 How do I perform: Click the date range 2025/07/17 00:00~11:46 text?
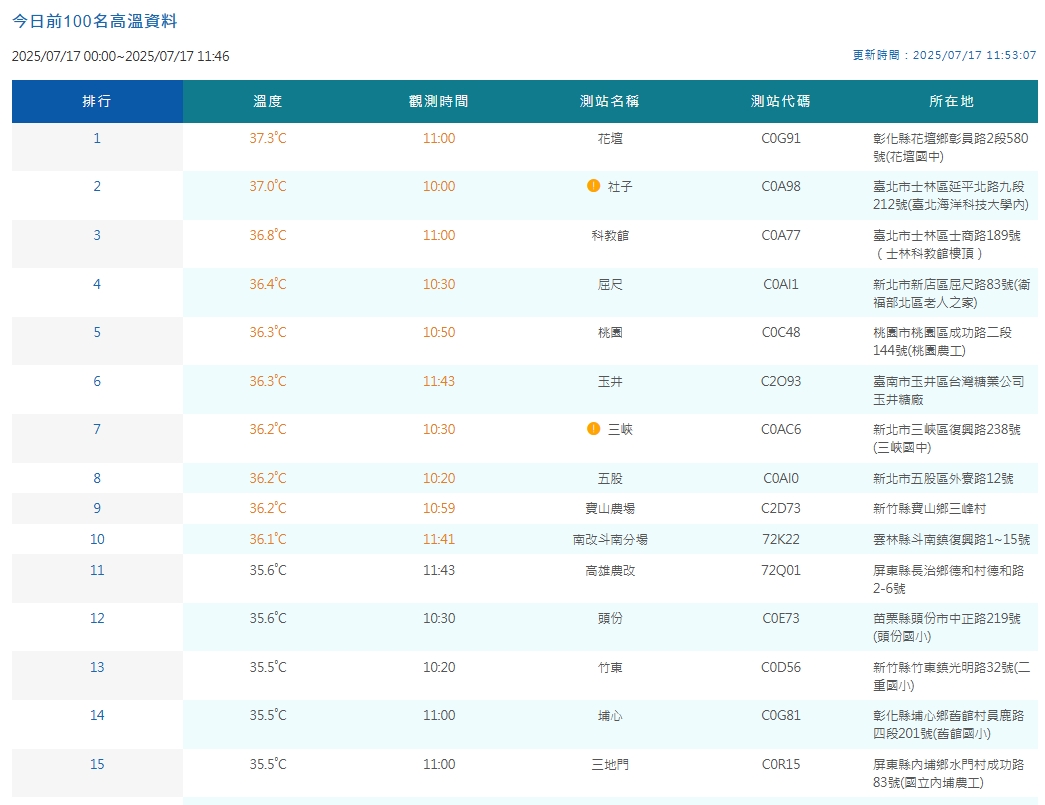(x=121, y=57)
